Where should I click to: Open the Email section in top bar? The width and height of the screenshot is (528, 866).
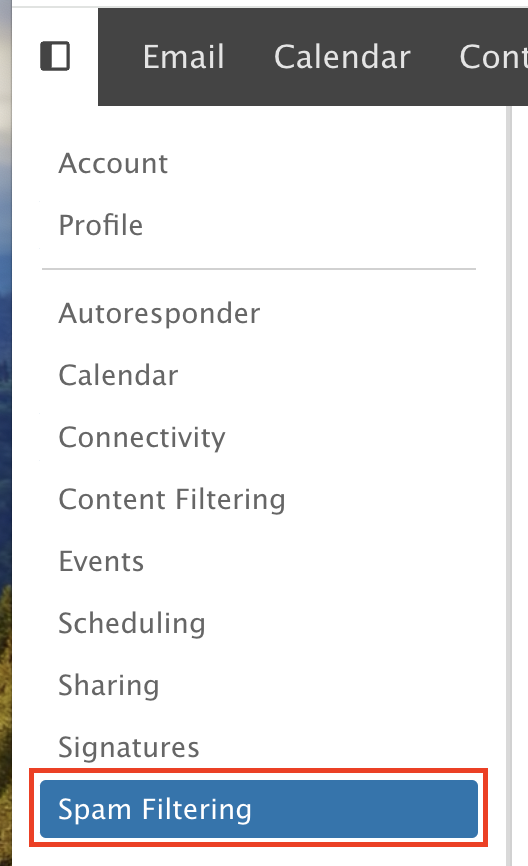pyautogui.click(x=183, y=56)
